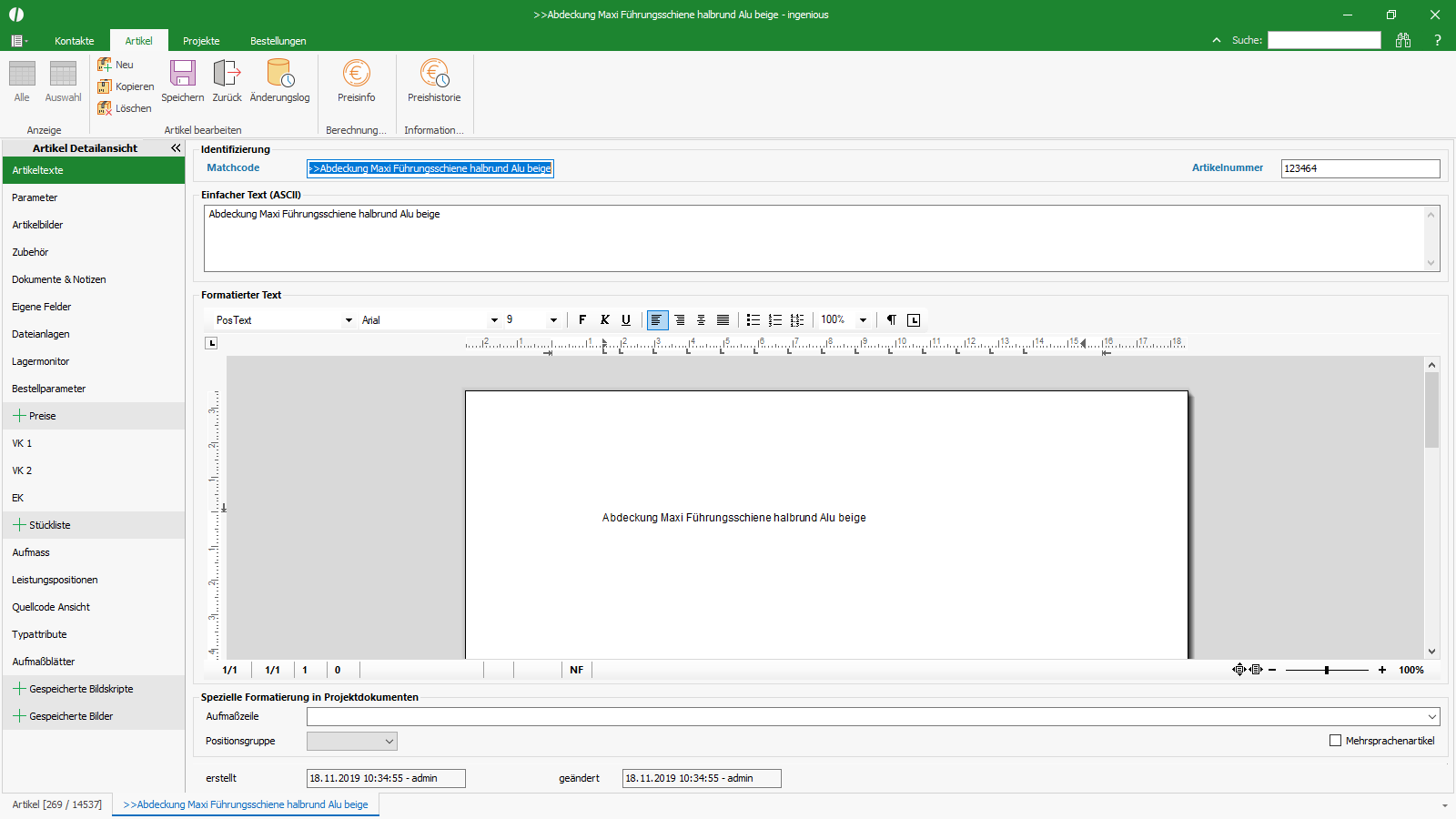1456x819 pixels.
Task: Toggle underline formatting
Action: click(x=626, y=319)
